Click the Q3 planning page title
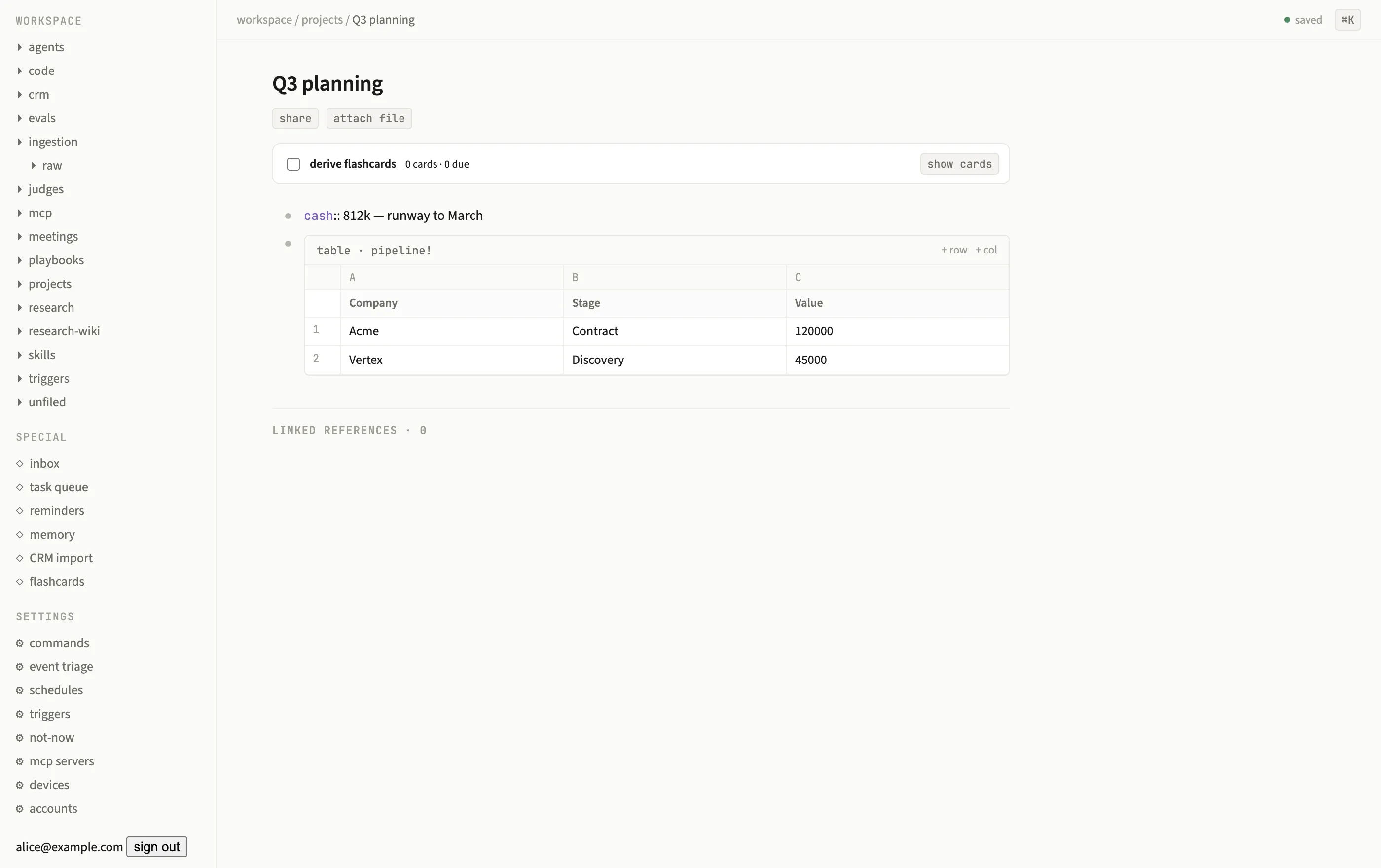This screenshot has height=868, width=1381. click(327, 84)
